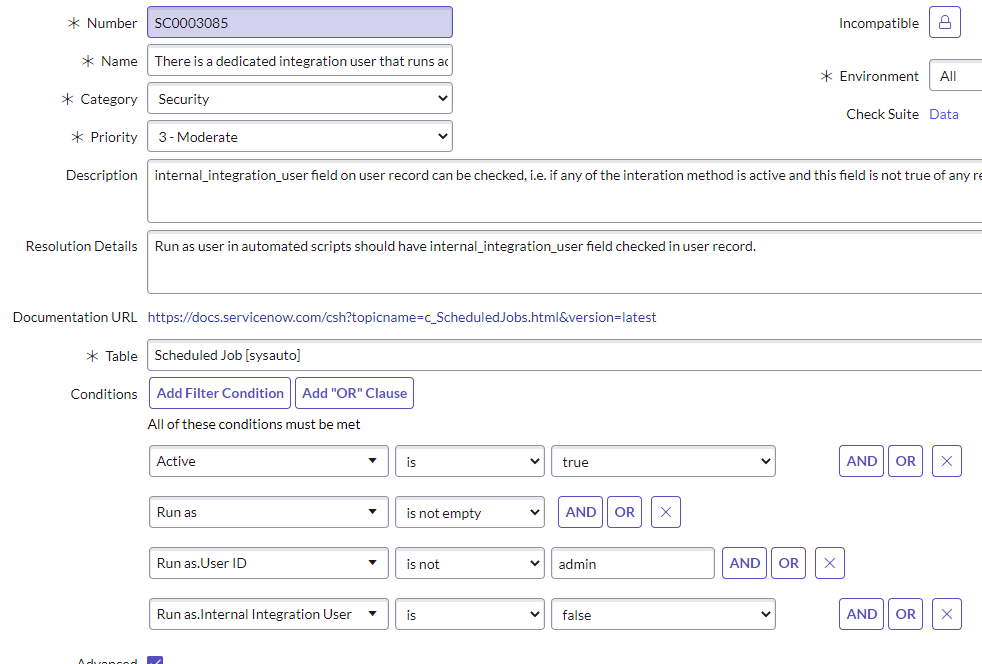
Task: Open the Active field selector dropdown
Action: pos(269,461)
